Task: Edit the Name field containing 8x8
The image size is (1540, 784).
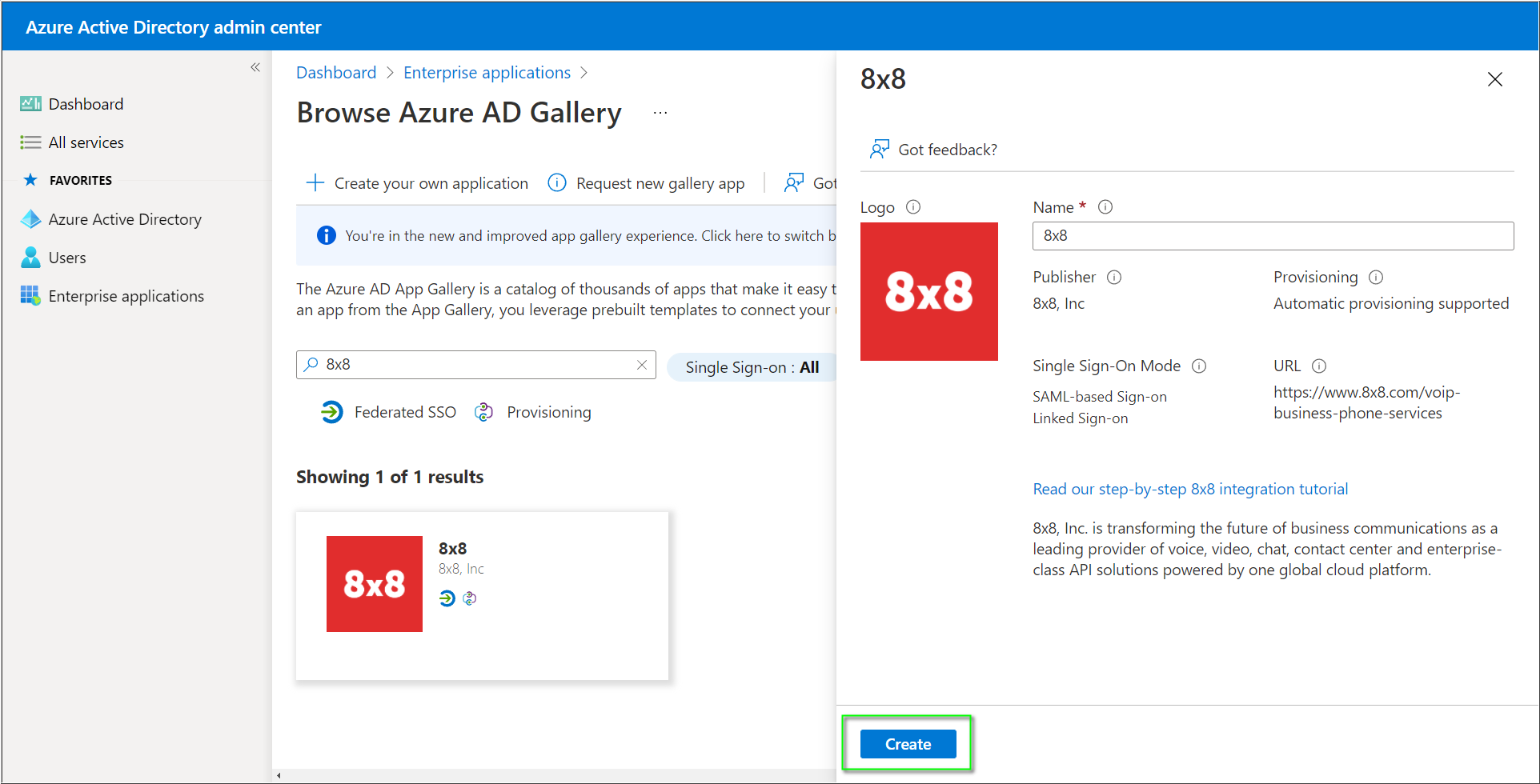Action: pyautogui.click(x=1273, y=236)
